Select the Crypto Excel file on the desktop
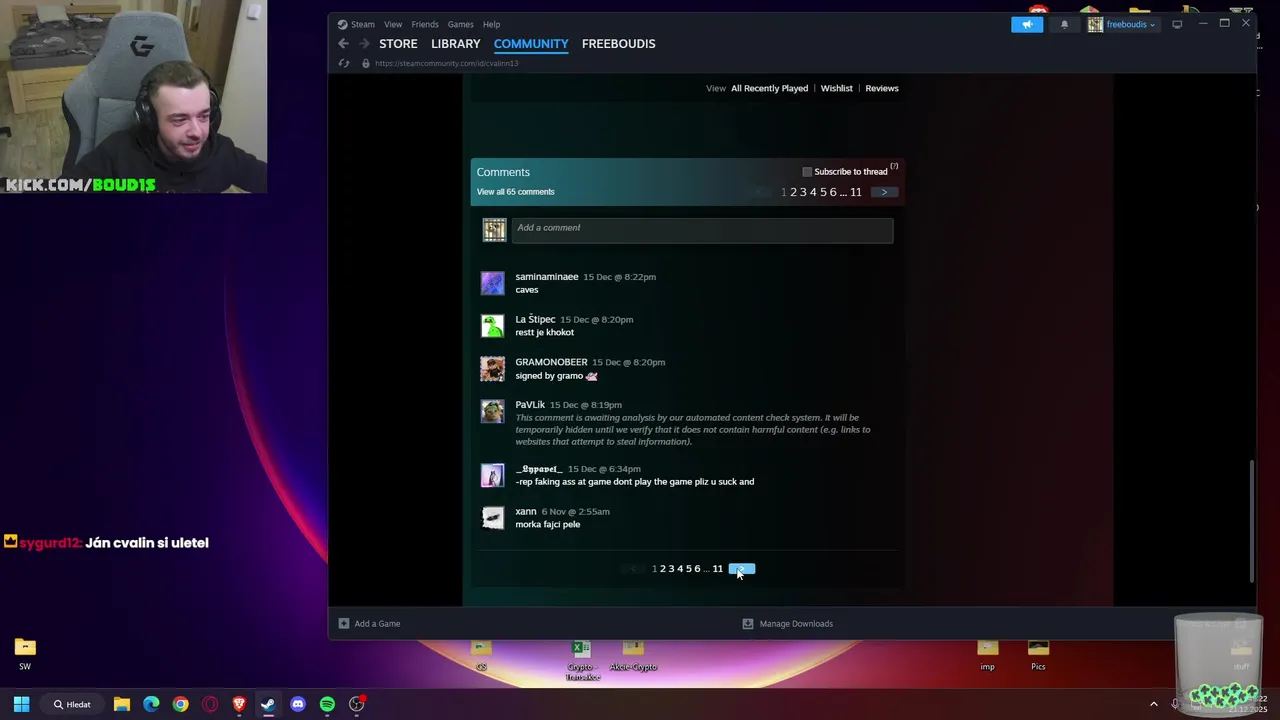Image resolution: width=1280 pixels, height=720 pixels. click(x=582, y=660)
